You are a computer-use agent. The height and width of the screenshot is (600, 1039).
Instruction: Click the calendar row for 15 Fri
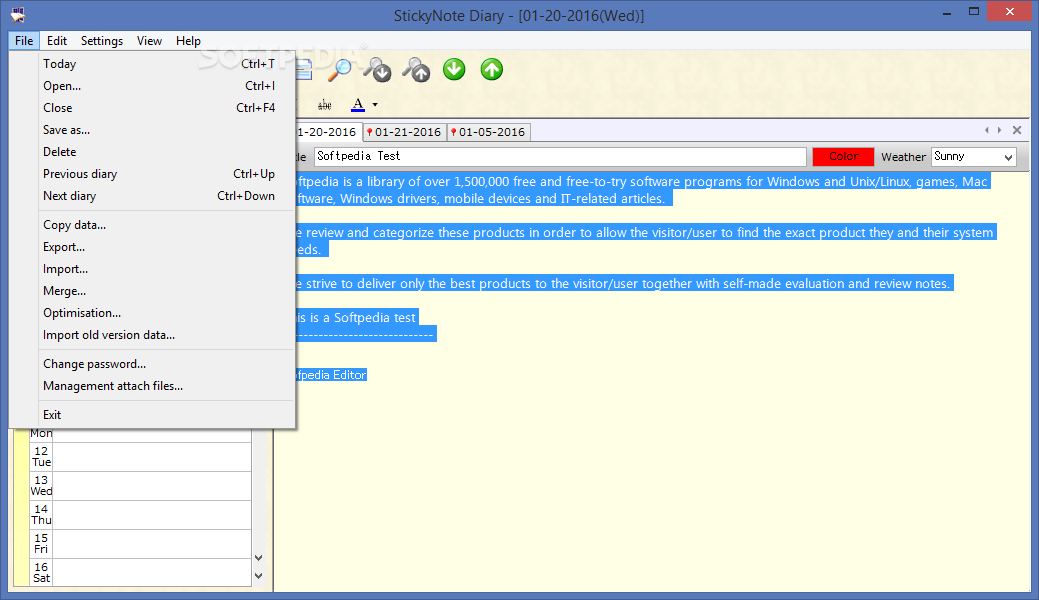(x=140, y=544)
